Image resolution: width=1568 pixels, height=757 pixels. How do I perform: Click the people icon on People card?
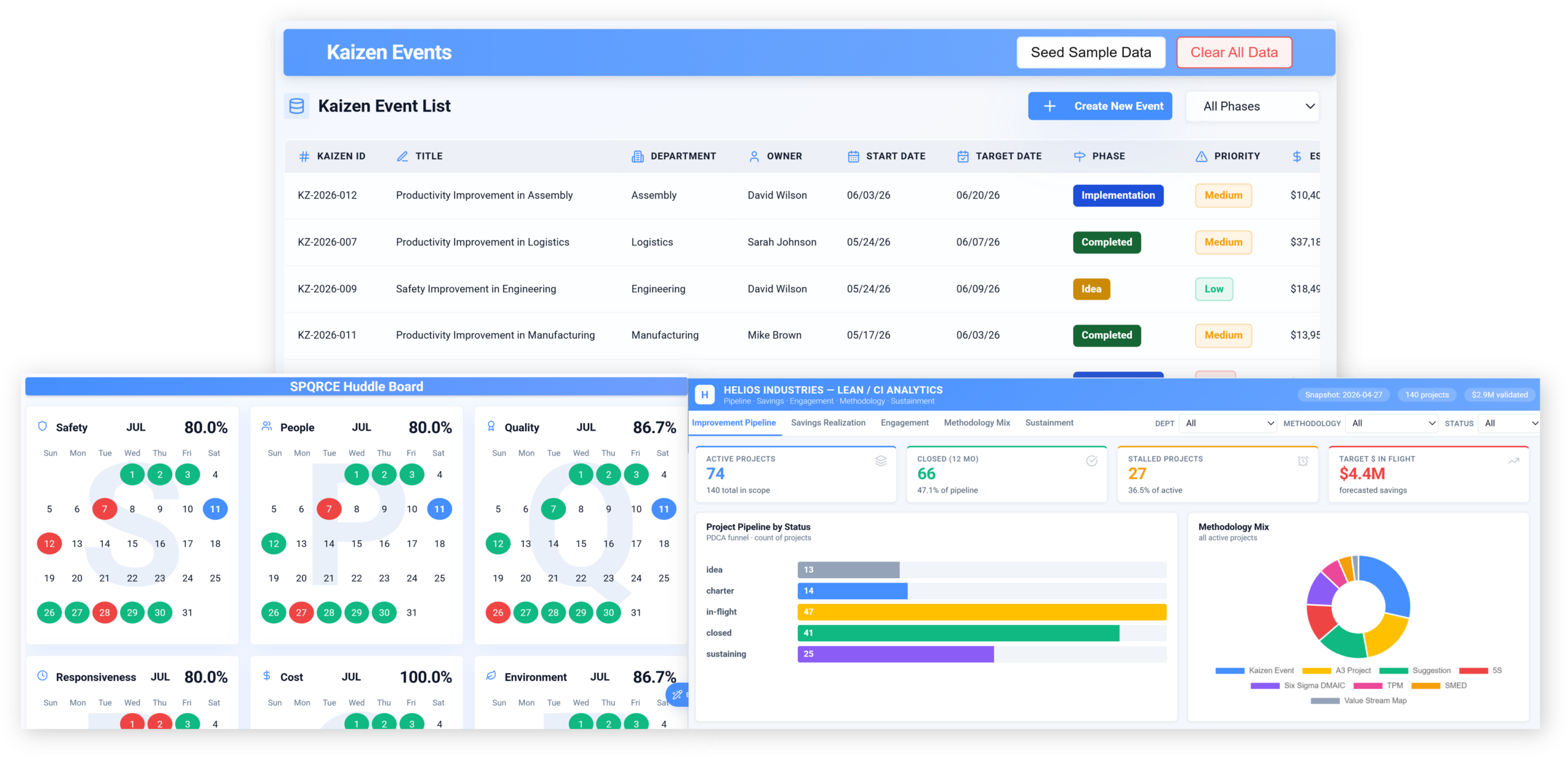[266, 426]
